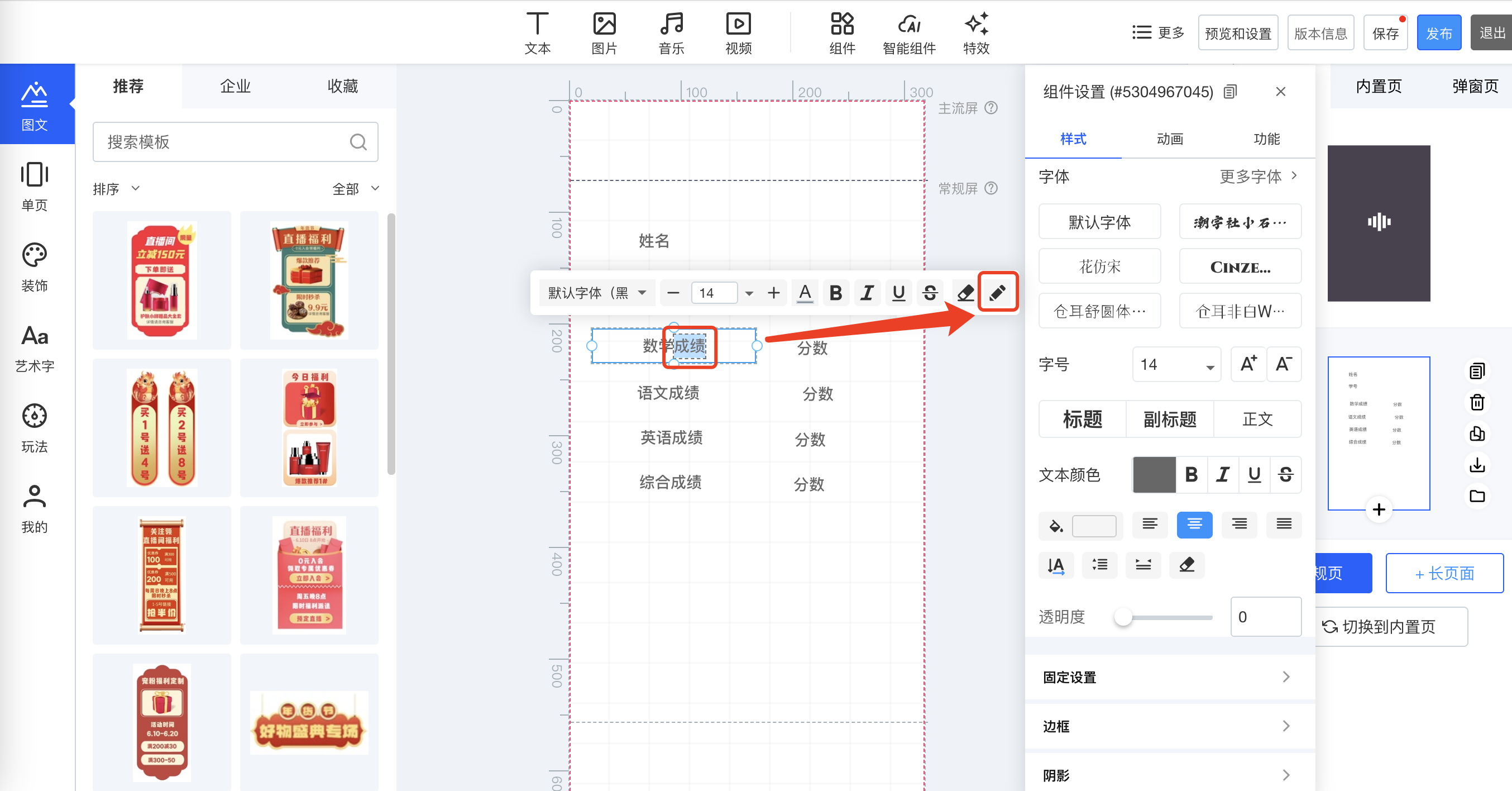The height and width of the screenshot is (791, 1512).
Task: Click the 切换到内置页 button
Action: tap(1389, 627)
